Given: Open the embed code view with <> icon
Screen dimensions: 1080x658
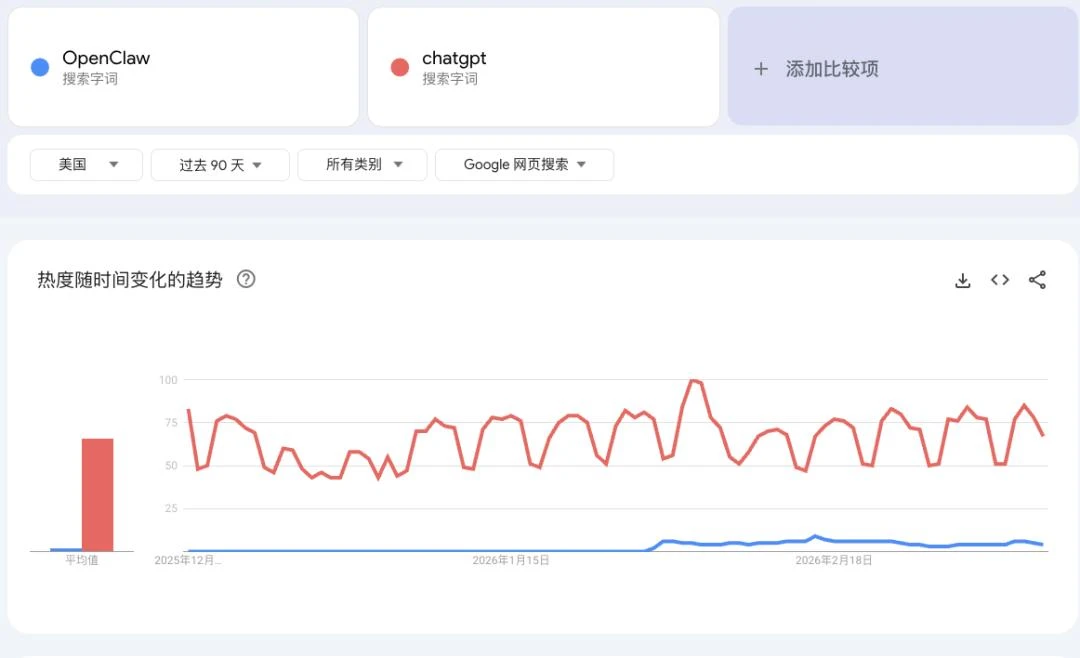Looking at the screenshot, I should [x=999, y=280].
